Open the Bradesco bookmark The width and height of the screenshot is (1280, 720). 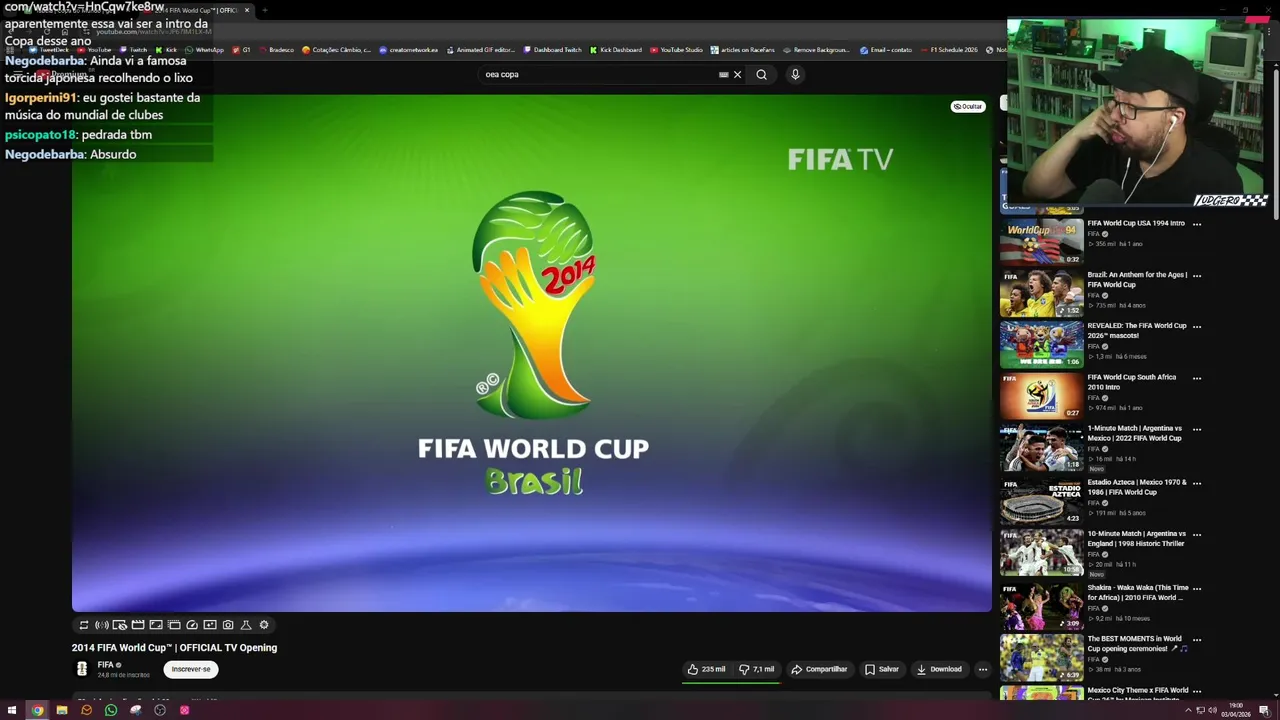(276, 50)
